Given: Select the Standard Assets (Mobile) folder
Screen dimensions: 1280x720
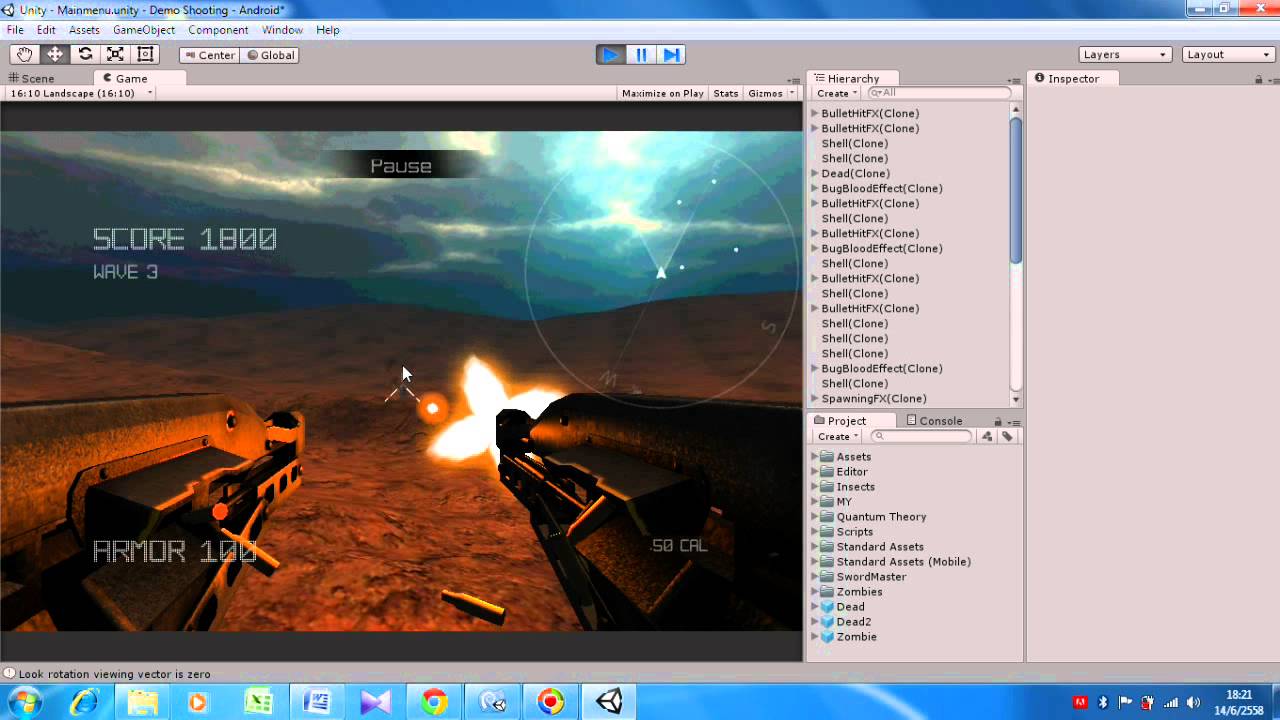Looking at the screenshot, I should coord(903,562).
